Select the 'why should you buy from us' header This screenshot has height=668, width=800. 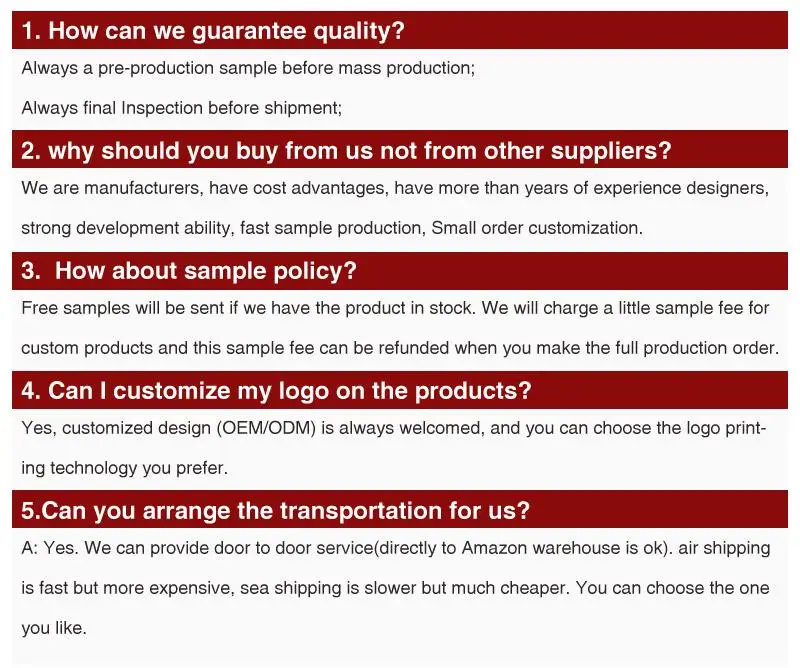(346, 151)
